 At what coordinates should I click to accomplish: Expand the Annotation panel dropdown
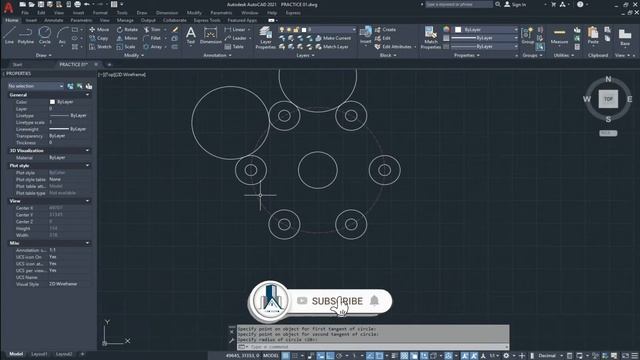[217, 55]
